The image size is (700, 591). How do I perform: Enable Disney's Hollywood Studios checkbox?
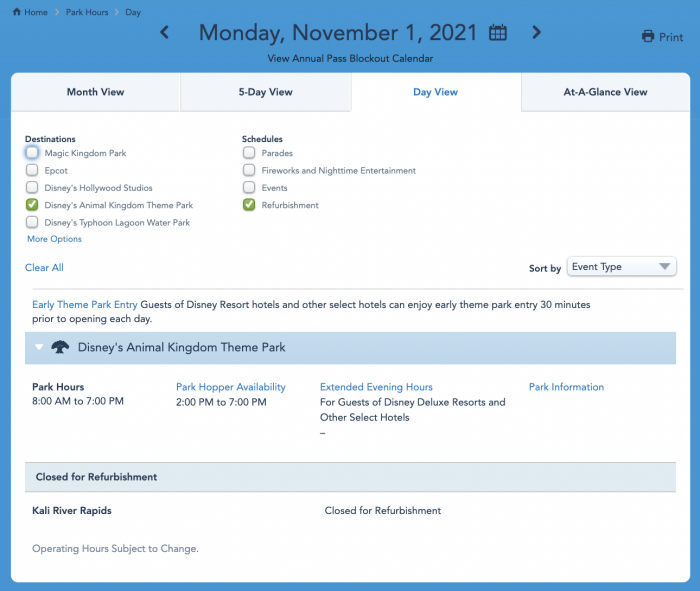(x=32, y=187)
